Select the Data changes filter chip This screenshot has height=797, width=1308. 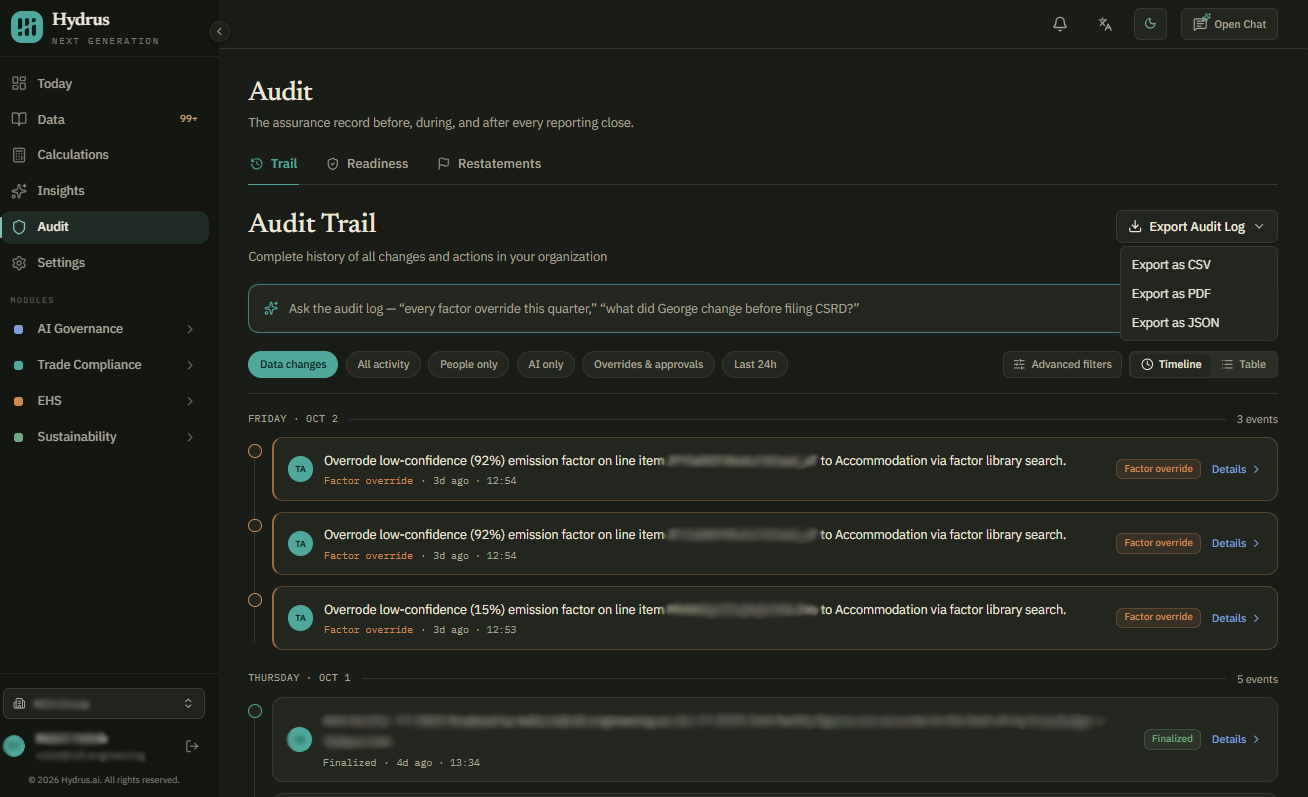click(x=293, y=365)
